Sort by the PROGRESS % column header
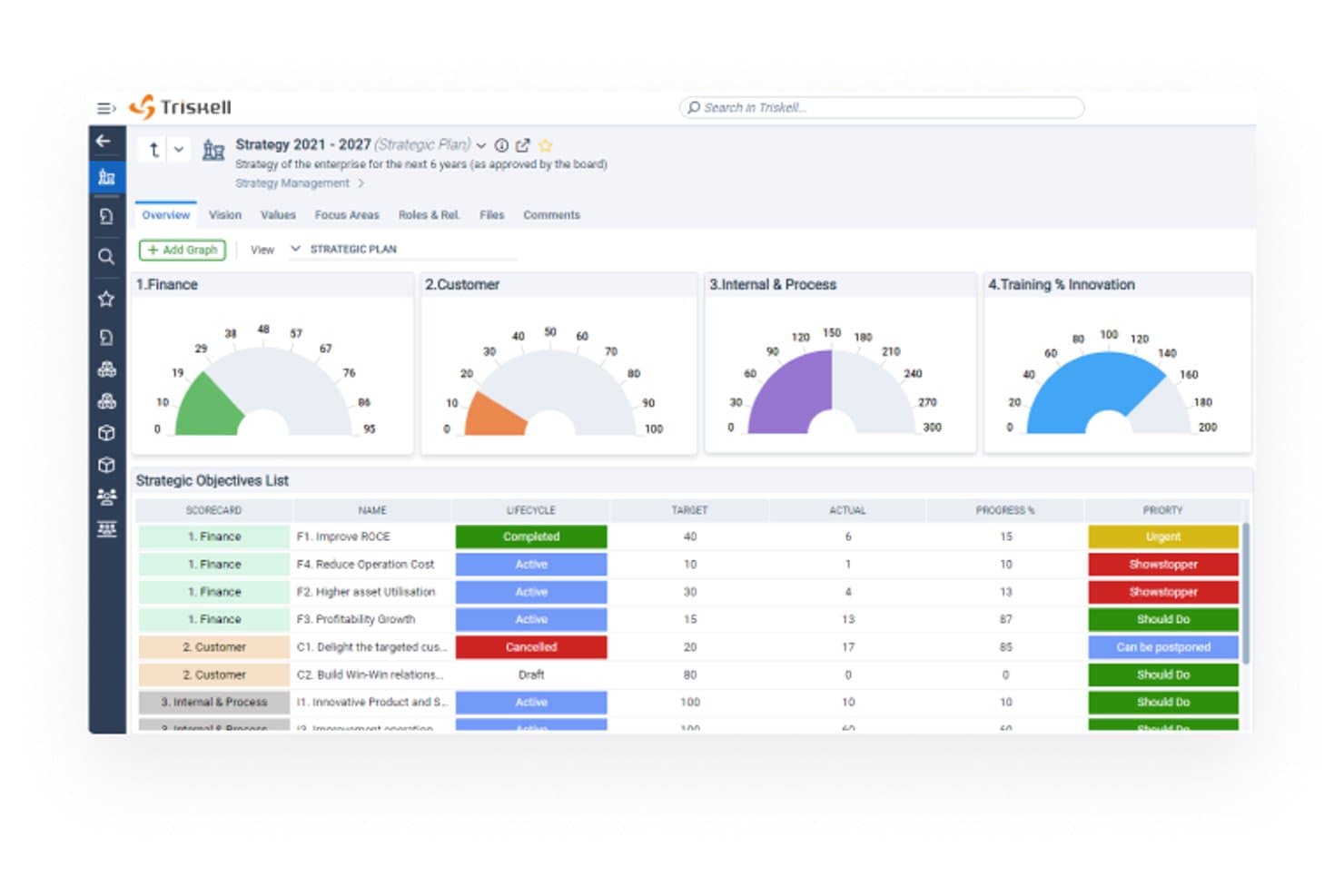 point(1005,510)
